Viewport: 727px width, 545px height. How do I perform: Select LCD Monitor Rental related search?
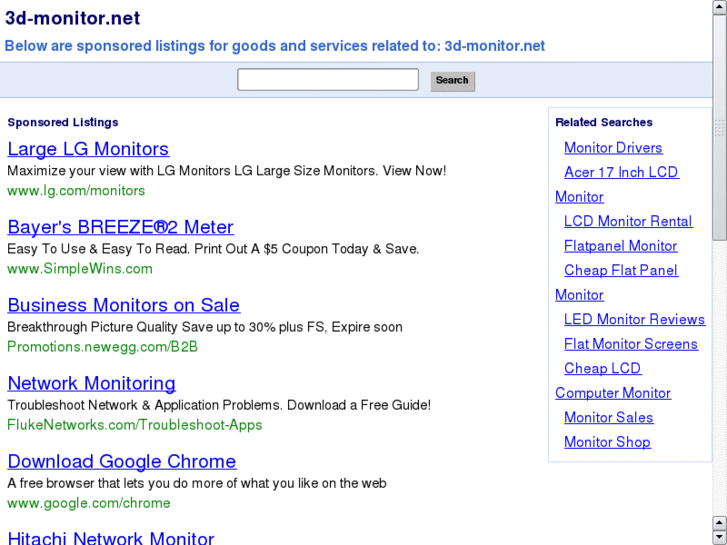click(628, 221)
